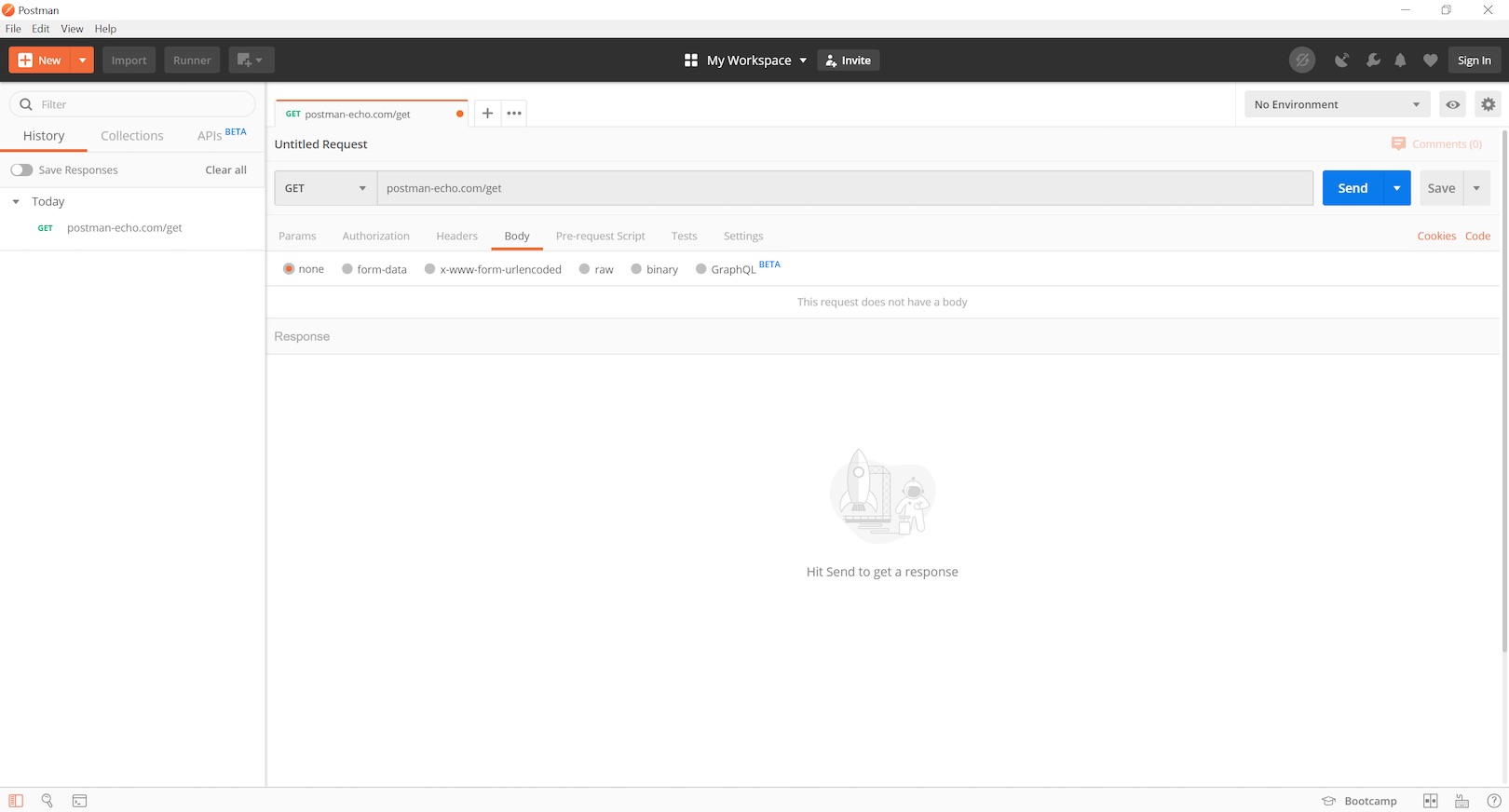Switch to the Collections tab
The height and width of the screenshot is (812, 1509).
click(131, 136)
